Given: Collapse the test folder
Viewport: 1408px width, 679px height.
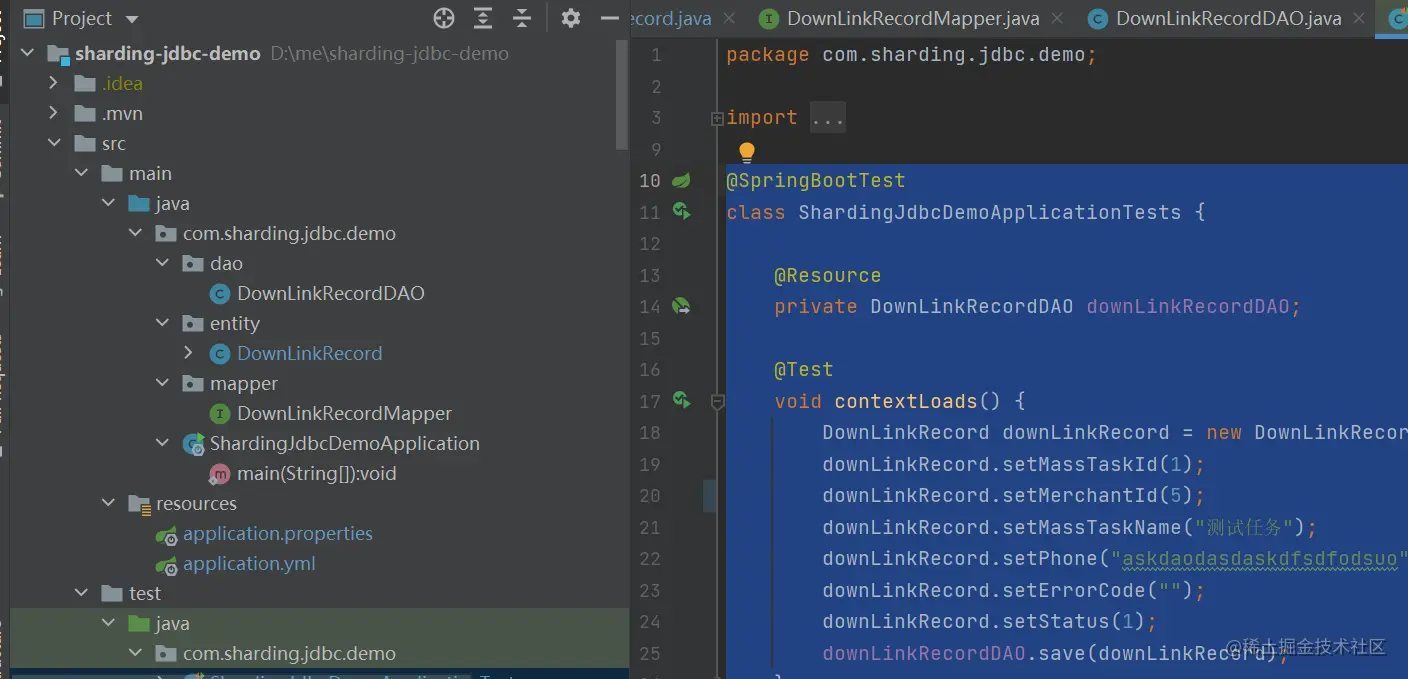Looking at the screenshot, I should [x=82, y=593].
